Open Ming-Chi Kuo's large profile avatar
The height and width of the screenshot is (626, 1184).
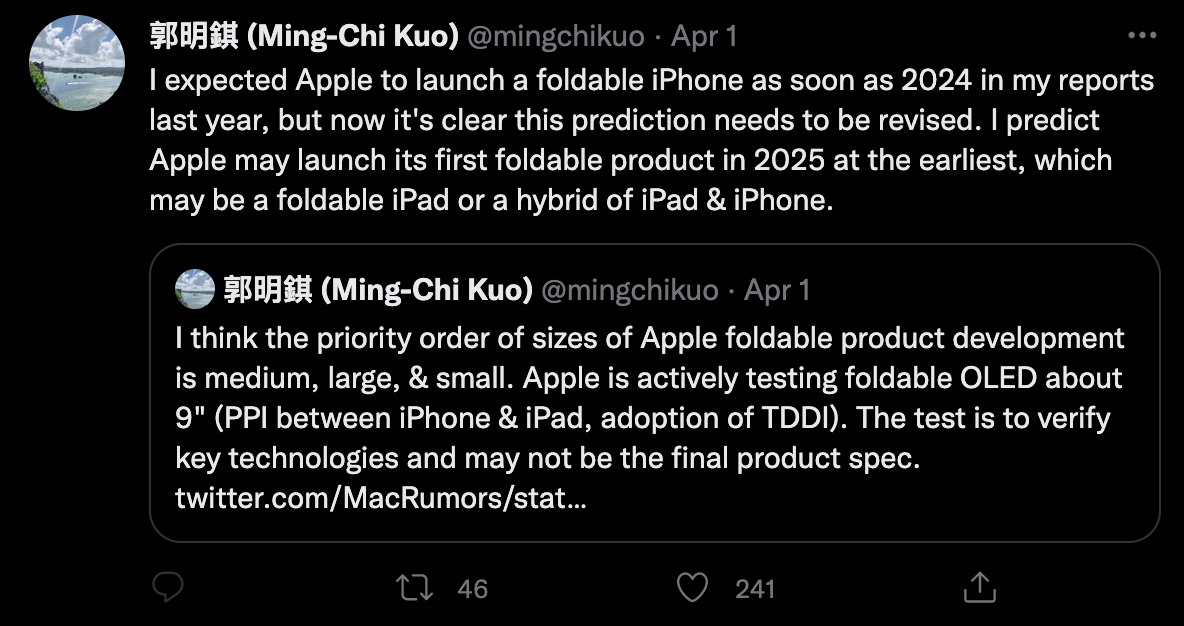(x=78, y=64)
